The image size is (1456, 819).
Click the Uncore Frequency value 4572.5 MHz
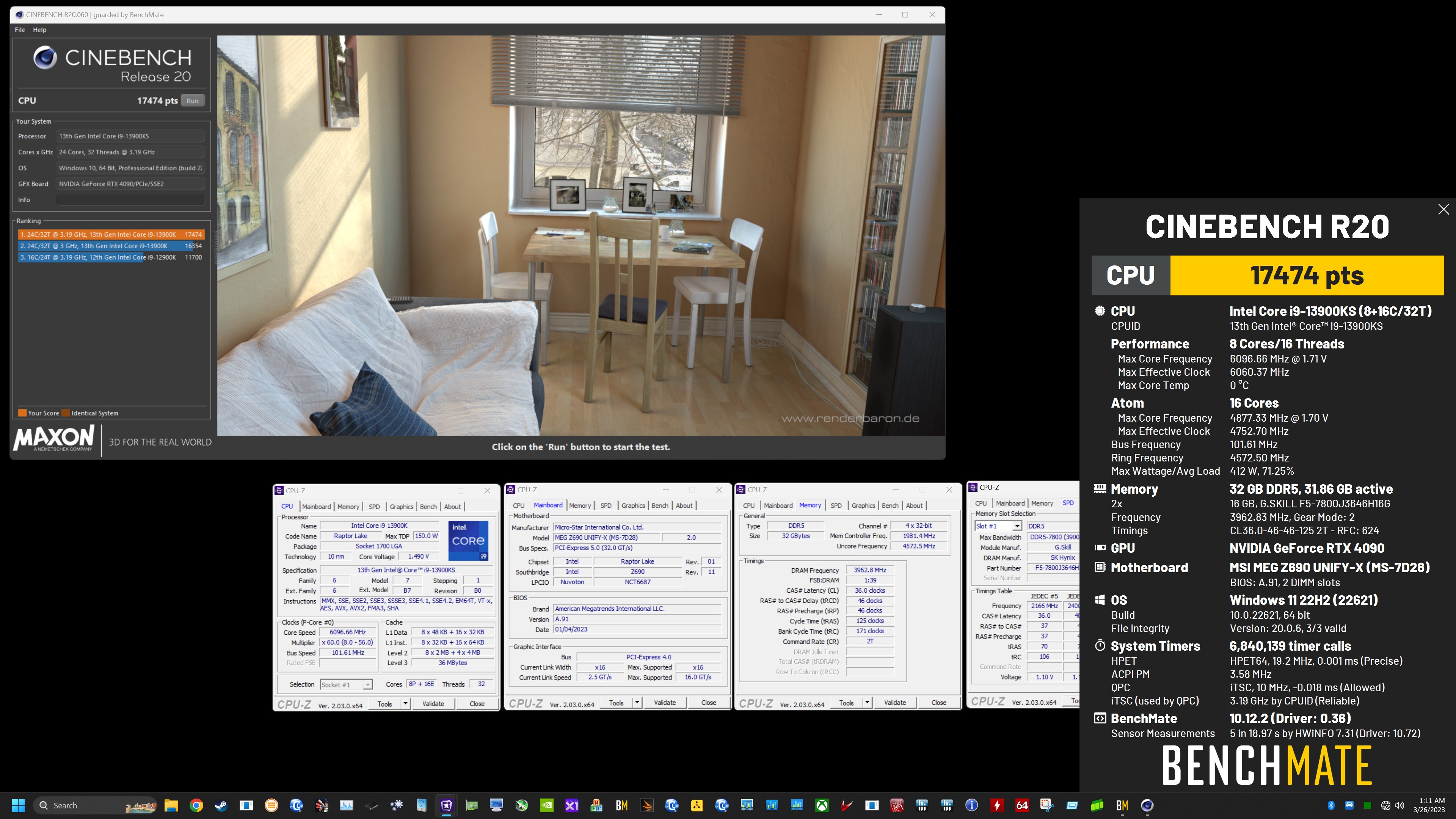tap(918, 546)
